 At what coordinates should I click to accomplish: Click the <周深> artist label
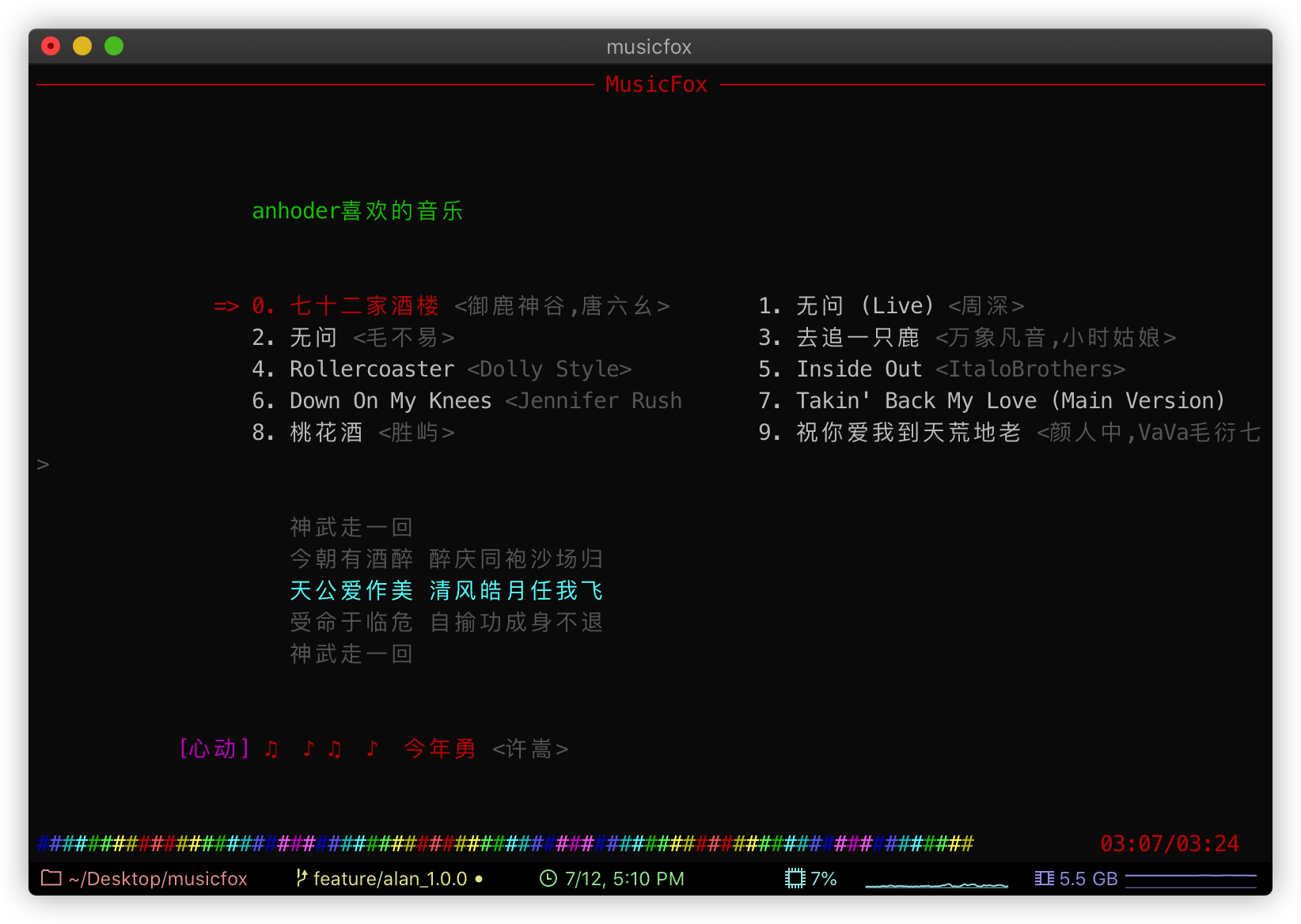[986, 306]
